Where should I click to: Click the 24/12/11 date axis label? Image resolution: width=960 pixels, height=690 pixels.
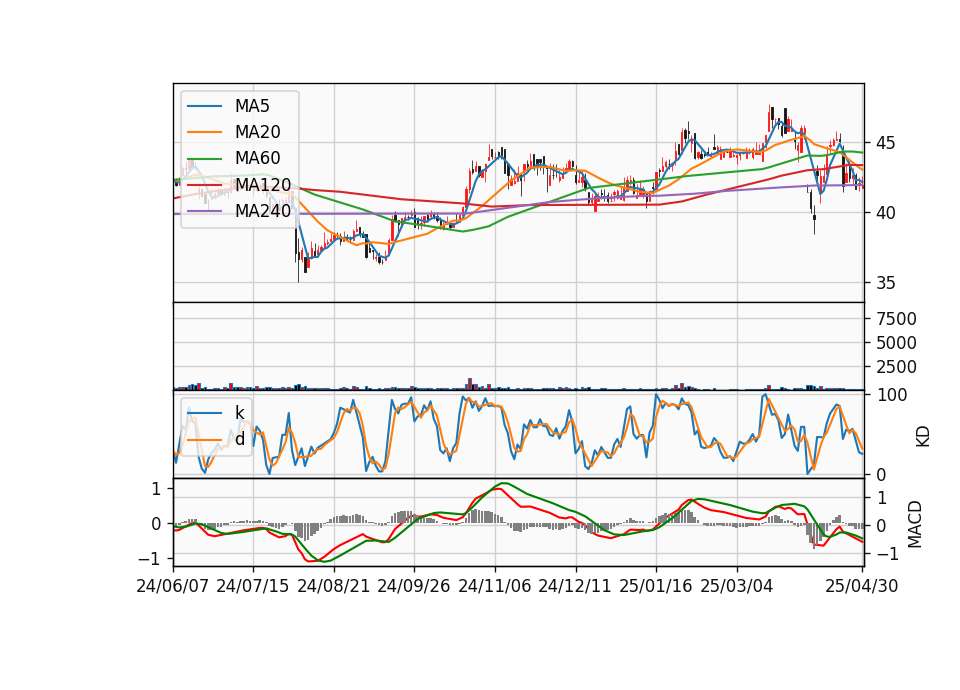click(x=575, y=586)
